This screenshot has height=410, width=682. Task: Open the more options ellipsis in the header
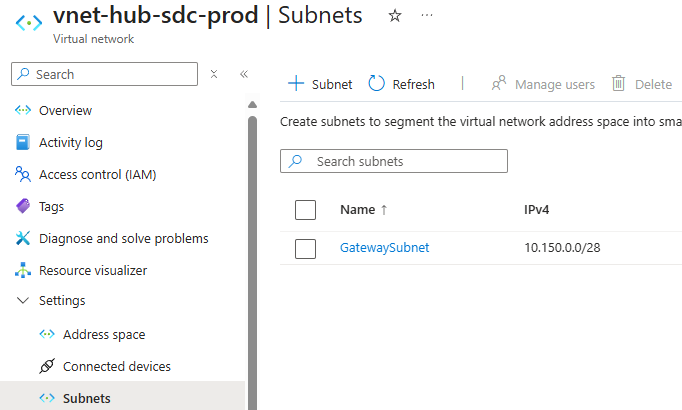(x=427, y=16)
